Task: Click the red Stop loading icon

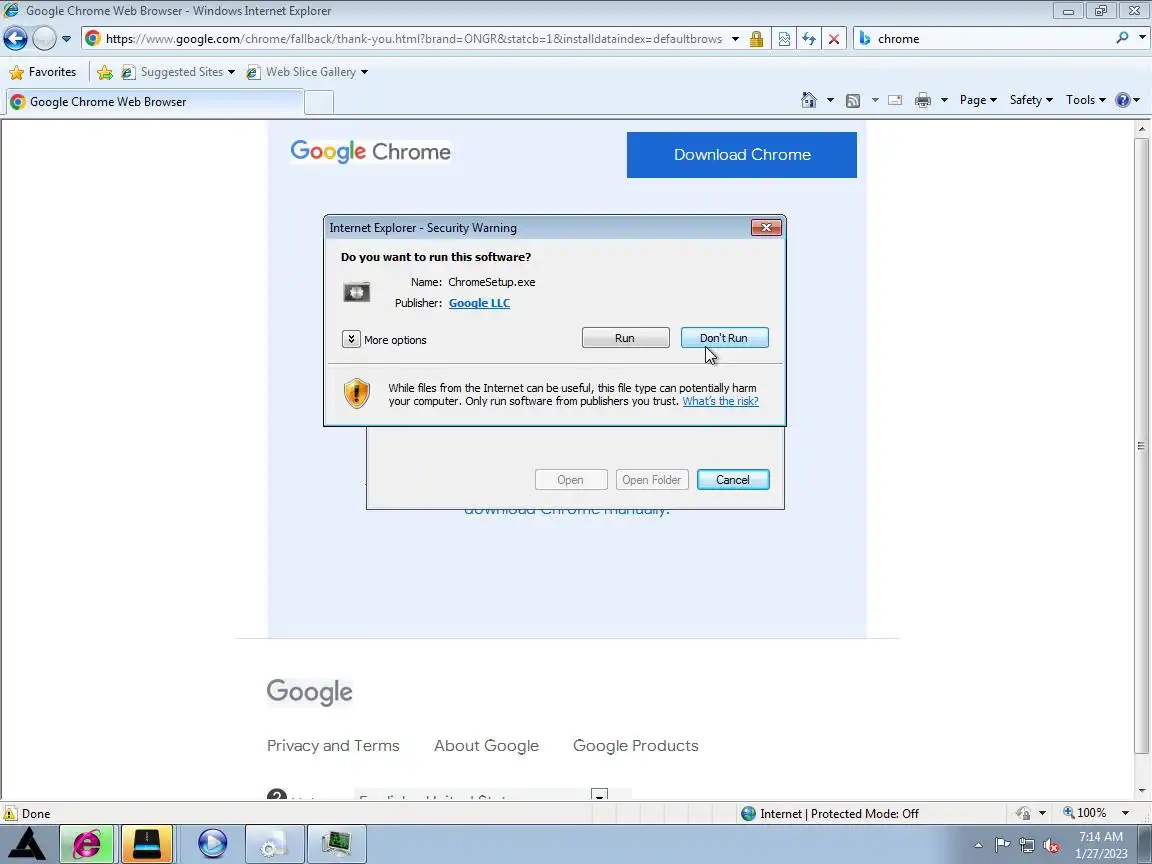Action: [834, 38]
